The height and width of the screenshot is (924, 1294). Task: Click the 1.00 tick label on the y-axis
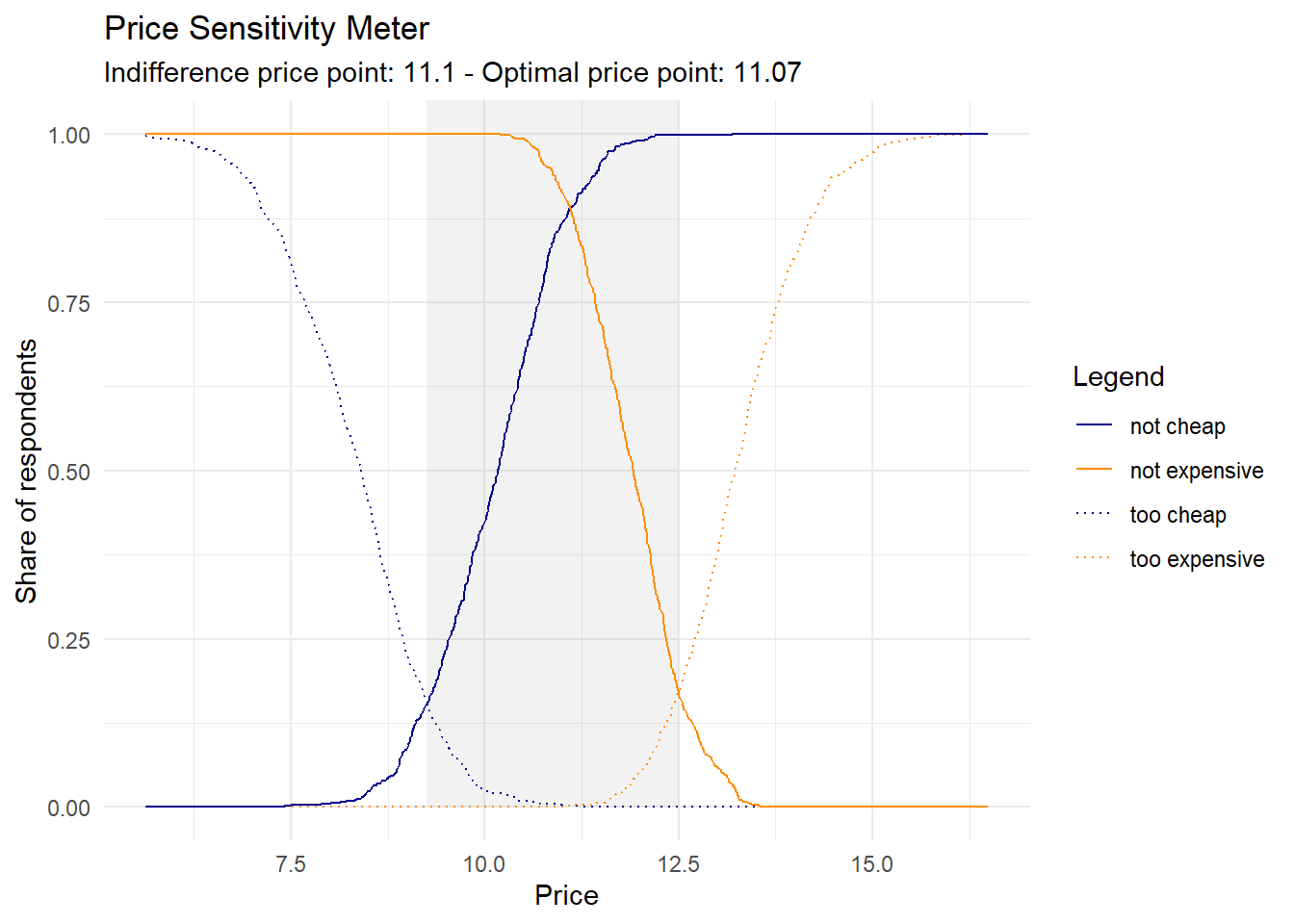pos(69,135)
